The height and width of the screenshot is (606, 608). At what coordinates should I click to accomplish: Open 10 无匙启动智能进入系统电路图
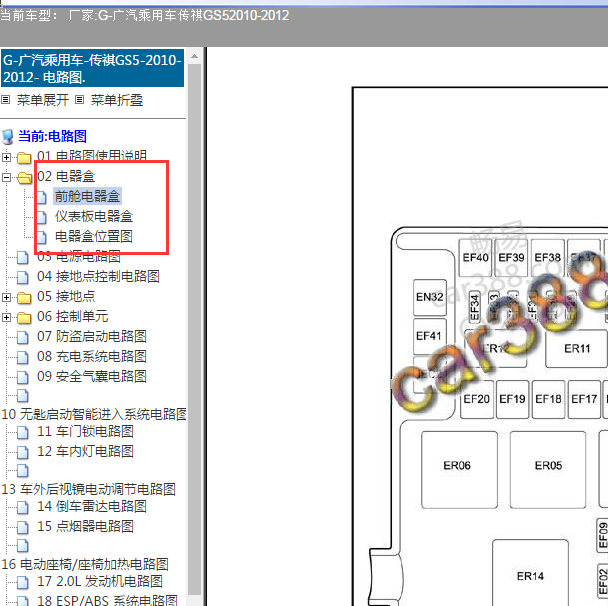tap(94, 414)
